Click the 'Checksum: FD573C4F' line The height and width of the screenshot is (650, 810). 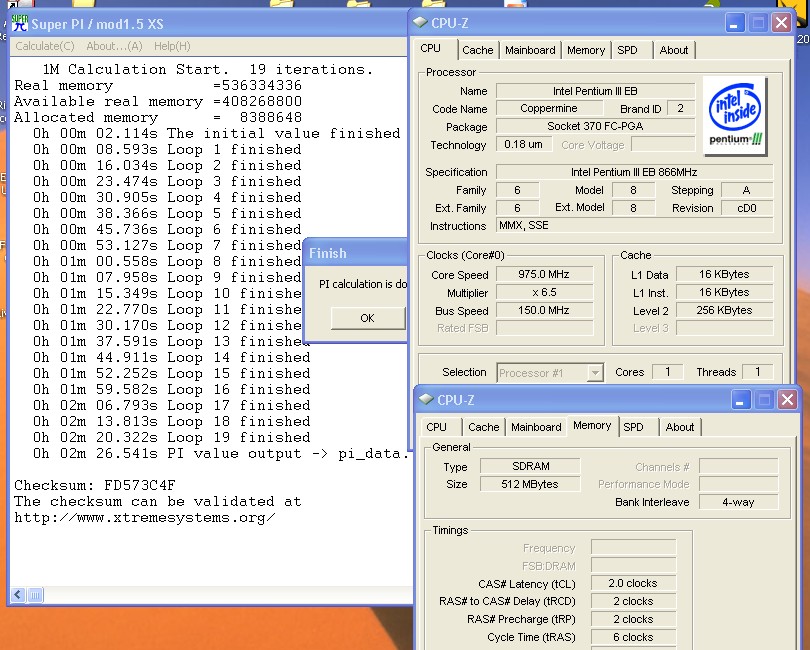tap(95, 486)
